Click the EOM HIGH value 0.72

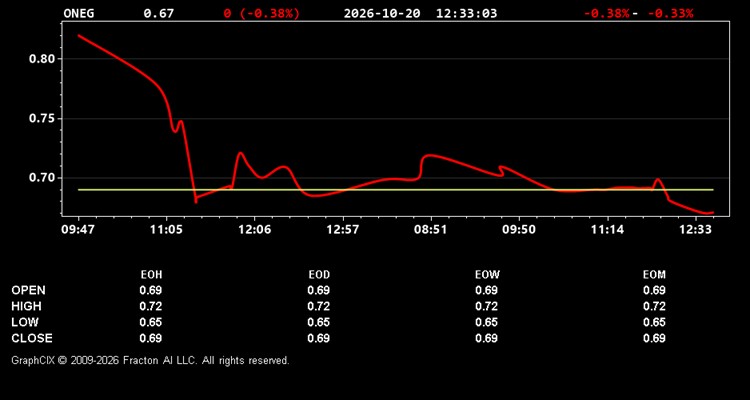(654, 306)
